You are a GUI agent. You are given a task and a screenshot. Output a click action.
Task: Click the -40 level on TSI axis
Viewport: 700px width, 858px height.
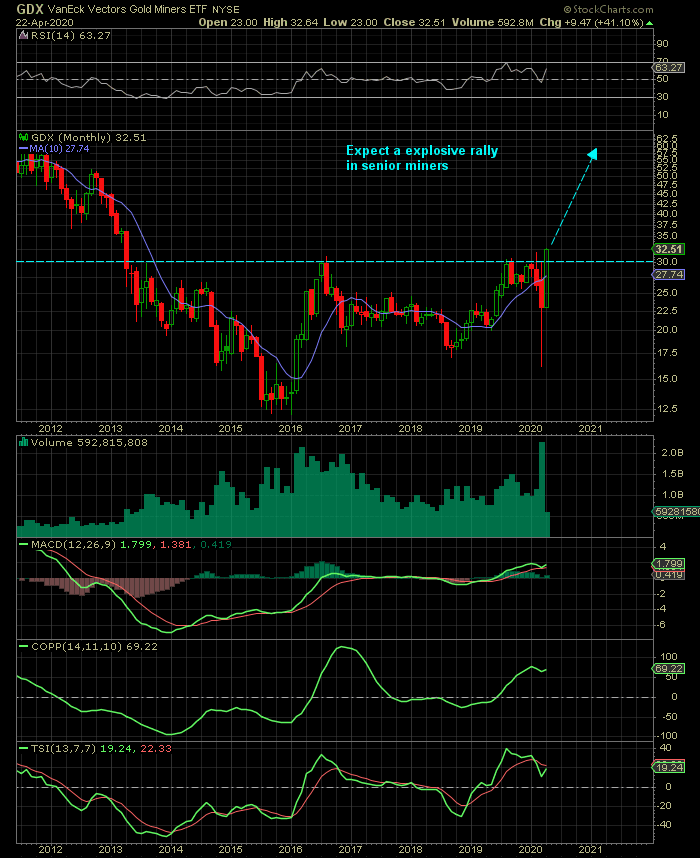[664, 824]
